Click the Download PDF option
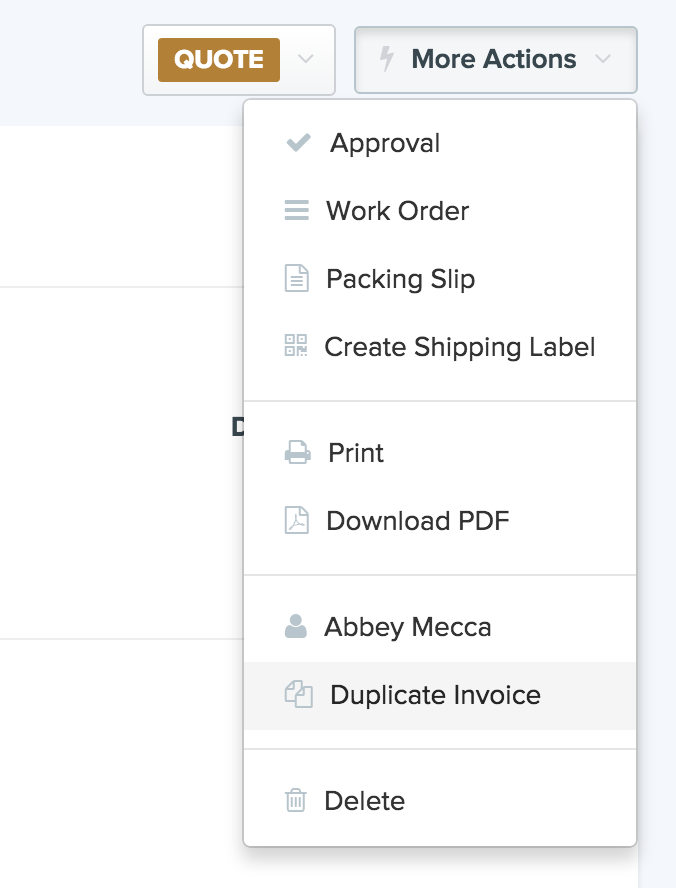 [x=416, y=520]
